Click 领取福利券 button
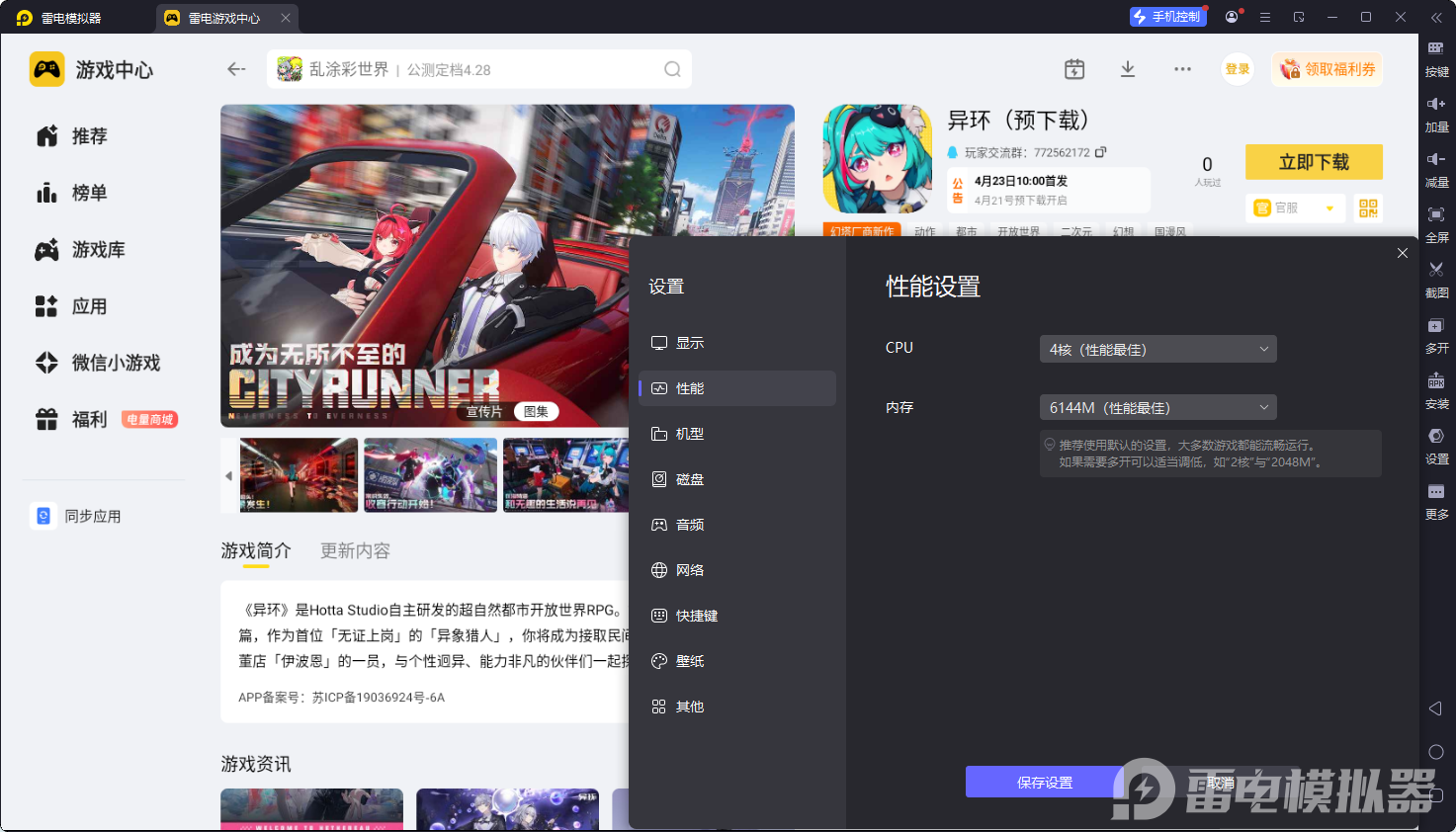Viewport: 1456px width, 832px height. [x=1328, y=69]
